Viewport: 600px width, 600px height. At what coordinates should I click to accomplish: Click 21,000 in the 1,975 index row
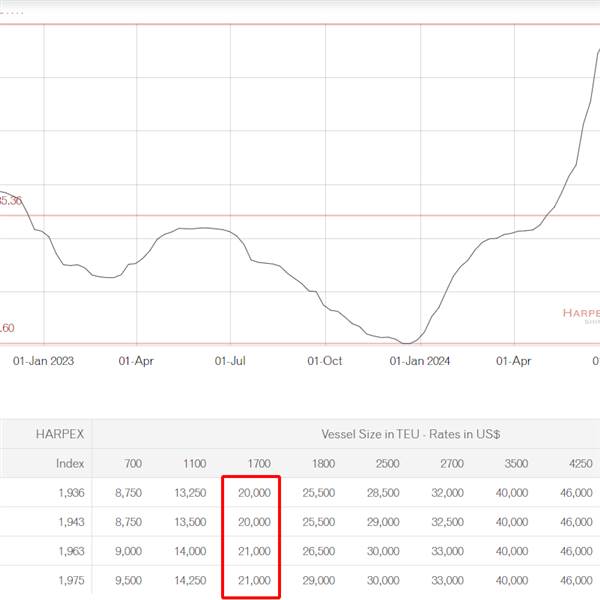(254, 580)
